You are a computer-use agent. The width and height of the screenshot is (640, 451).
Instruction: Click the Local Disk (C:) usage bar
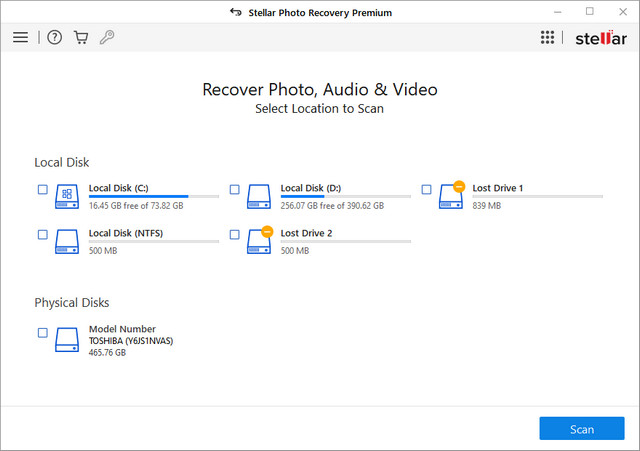(x=153, y=197)
